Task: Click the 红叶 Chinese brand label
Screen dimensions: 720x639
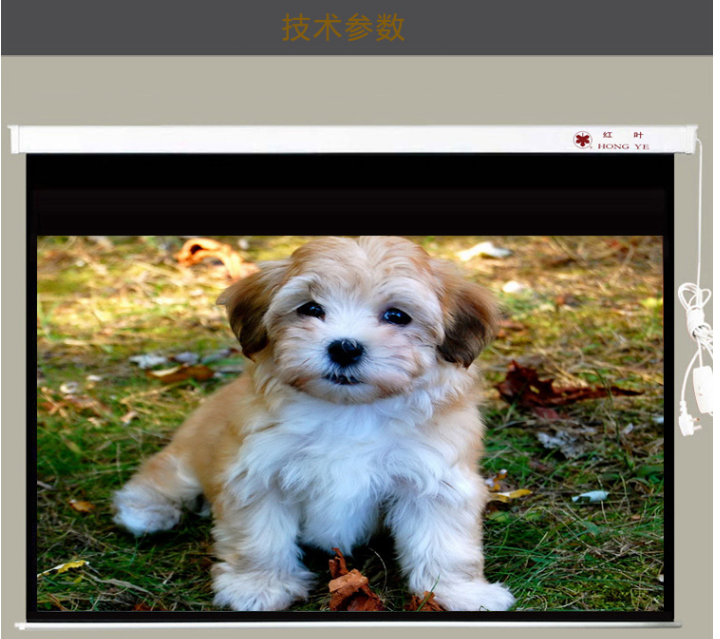Action: [623, 135]
